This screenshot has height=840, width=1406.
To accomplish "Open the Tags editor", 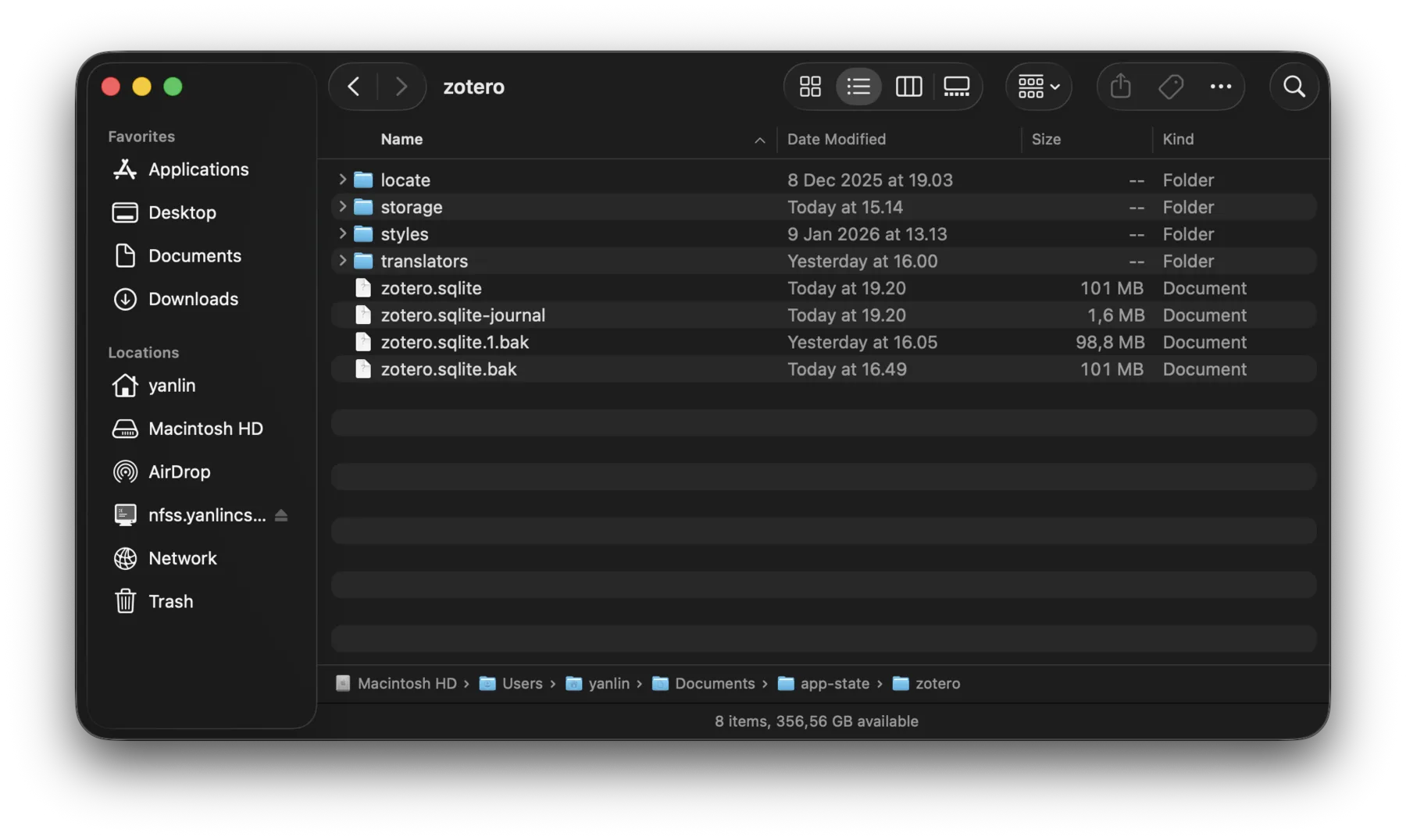I will point(1170,87).
